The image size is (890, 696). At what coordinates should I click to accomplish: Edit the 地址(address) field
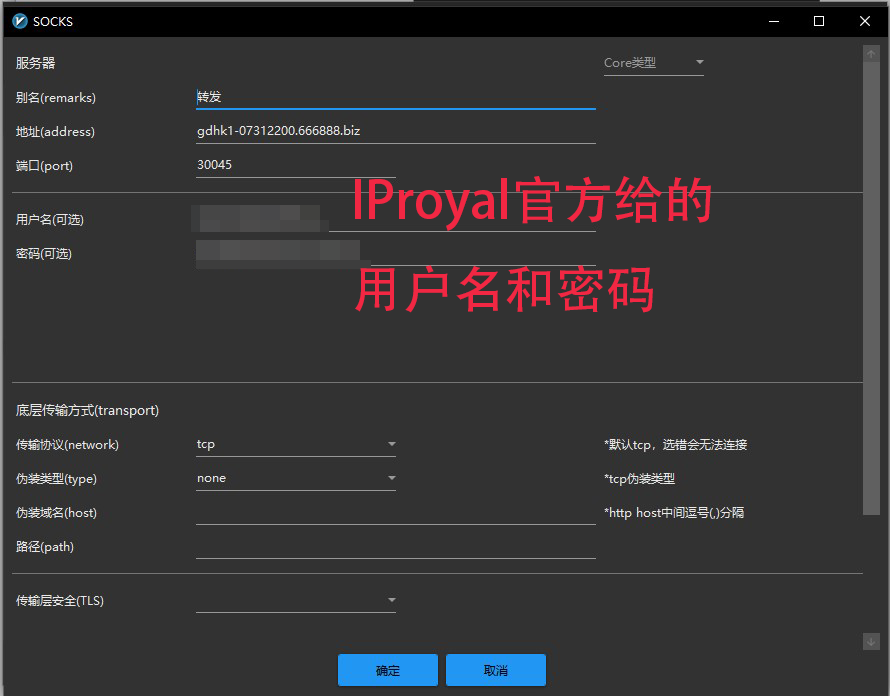[396, 131]
